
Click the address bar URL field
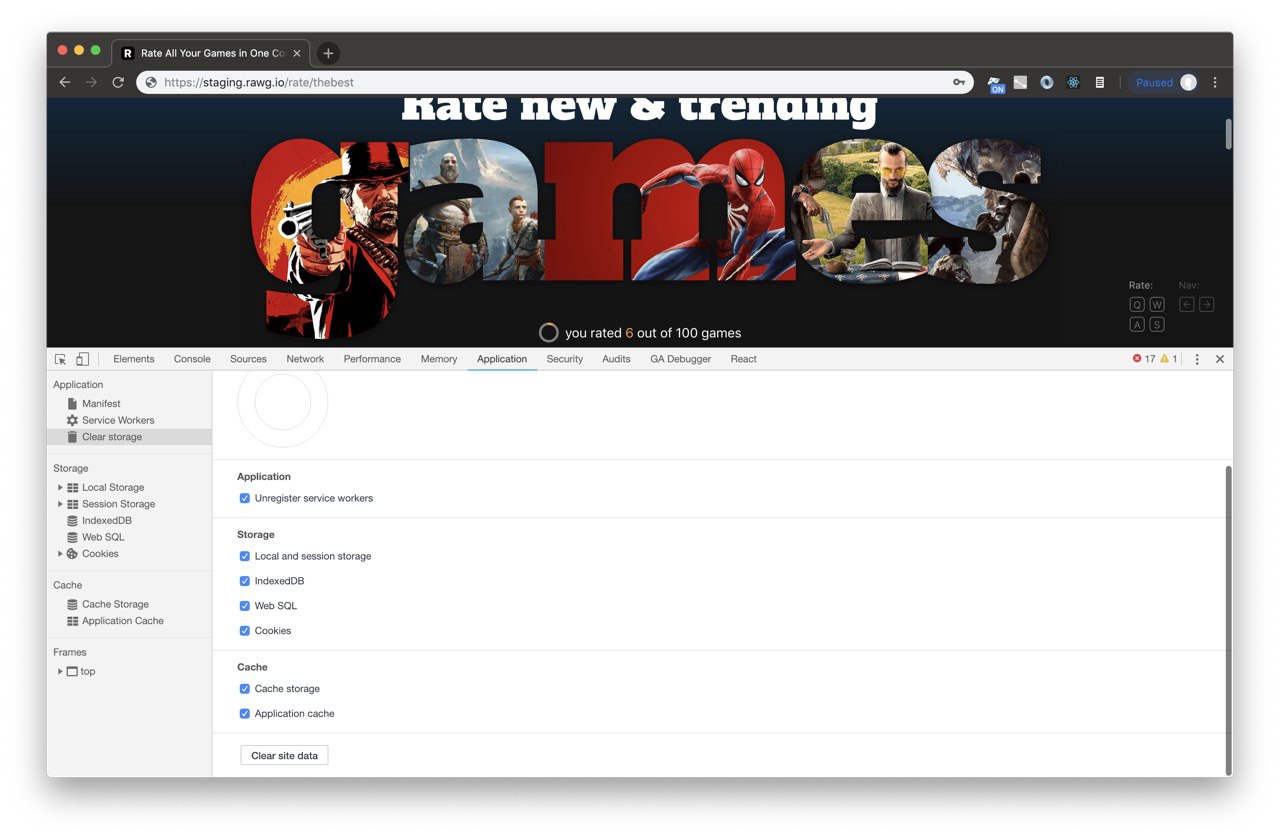[555, 83]
